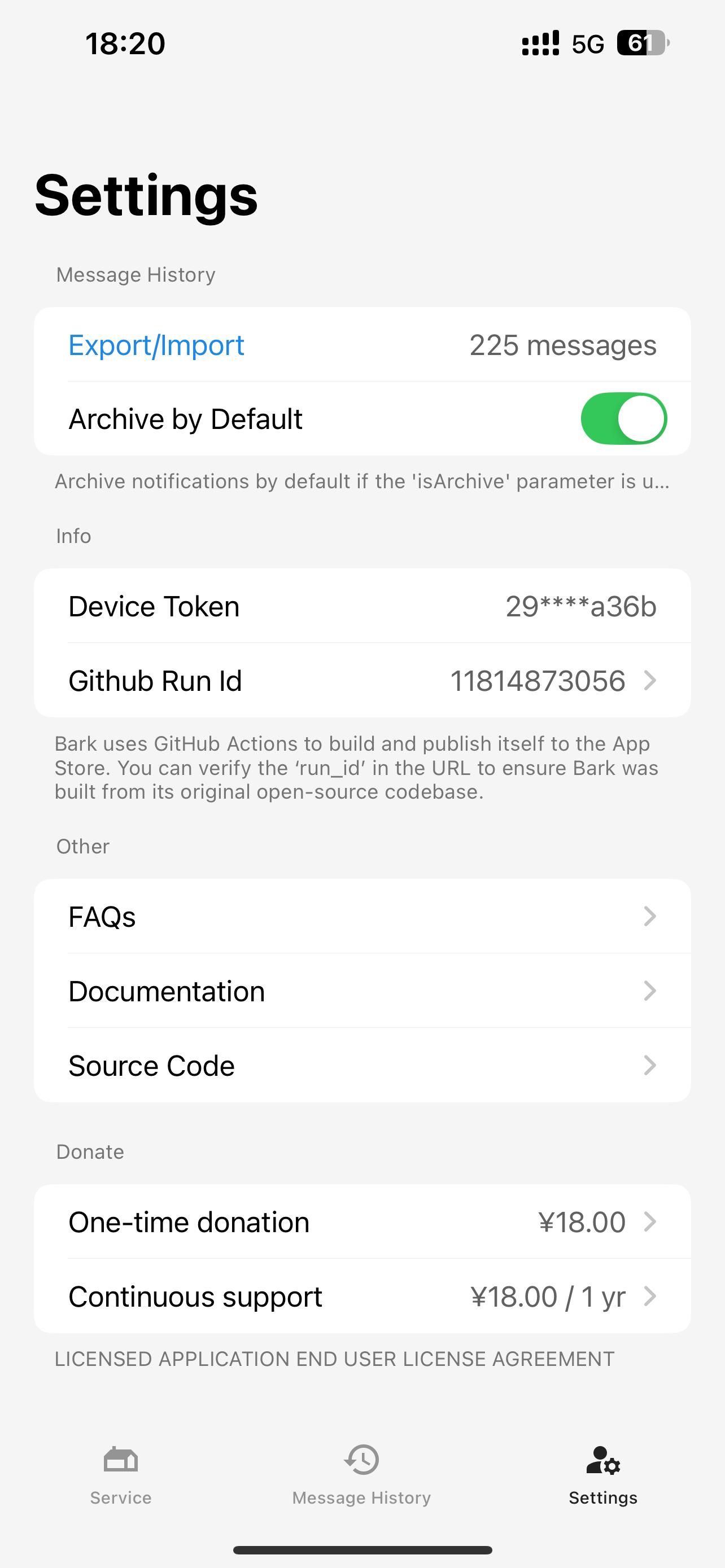This screenshot has width=725, height=1568.
Task: Toggle Archive by Default switch
Action: pyautogui.click(x=624, y=419)
